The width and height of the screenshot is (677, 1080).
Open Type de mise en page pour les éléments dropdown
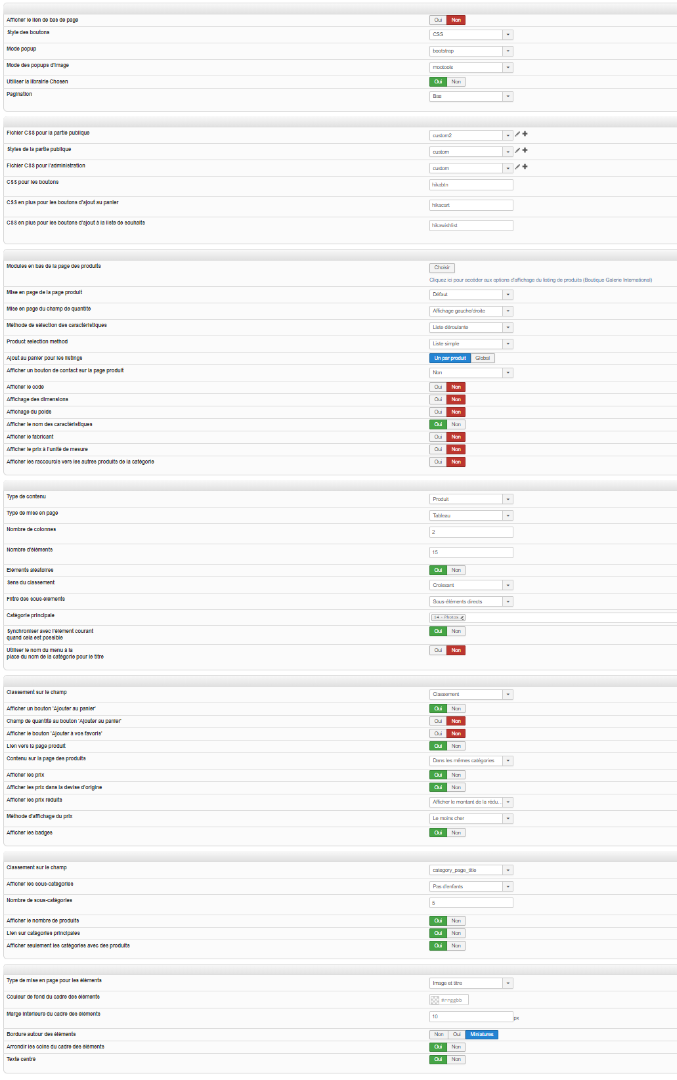click(471, 984)
